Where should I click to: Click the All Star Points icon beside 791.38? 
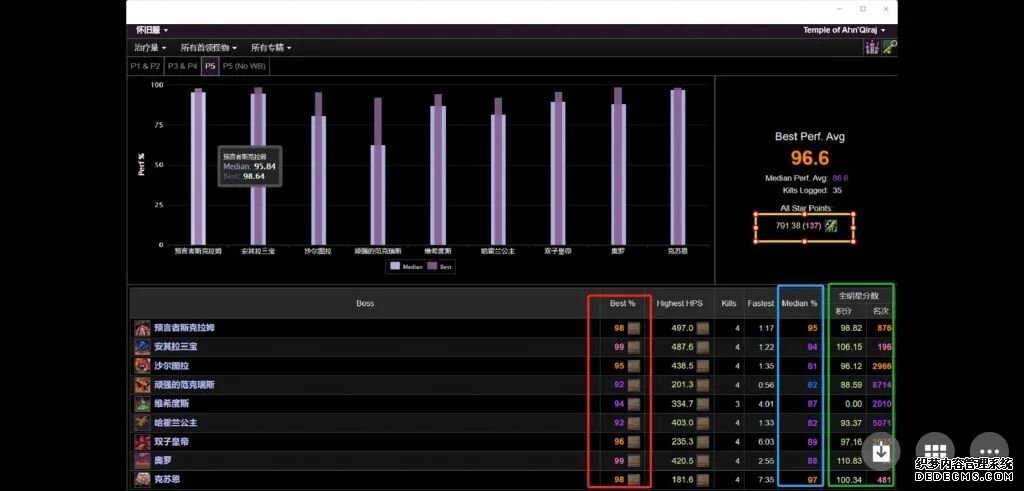pos(830,226)
